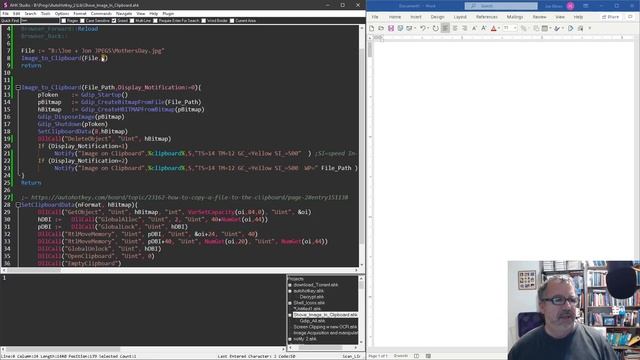640x360 pixels.
Task: Save the document via Word's save icon
Action: [x=391, y=28]
